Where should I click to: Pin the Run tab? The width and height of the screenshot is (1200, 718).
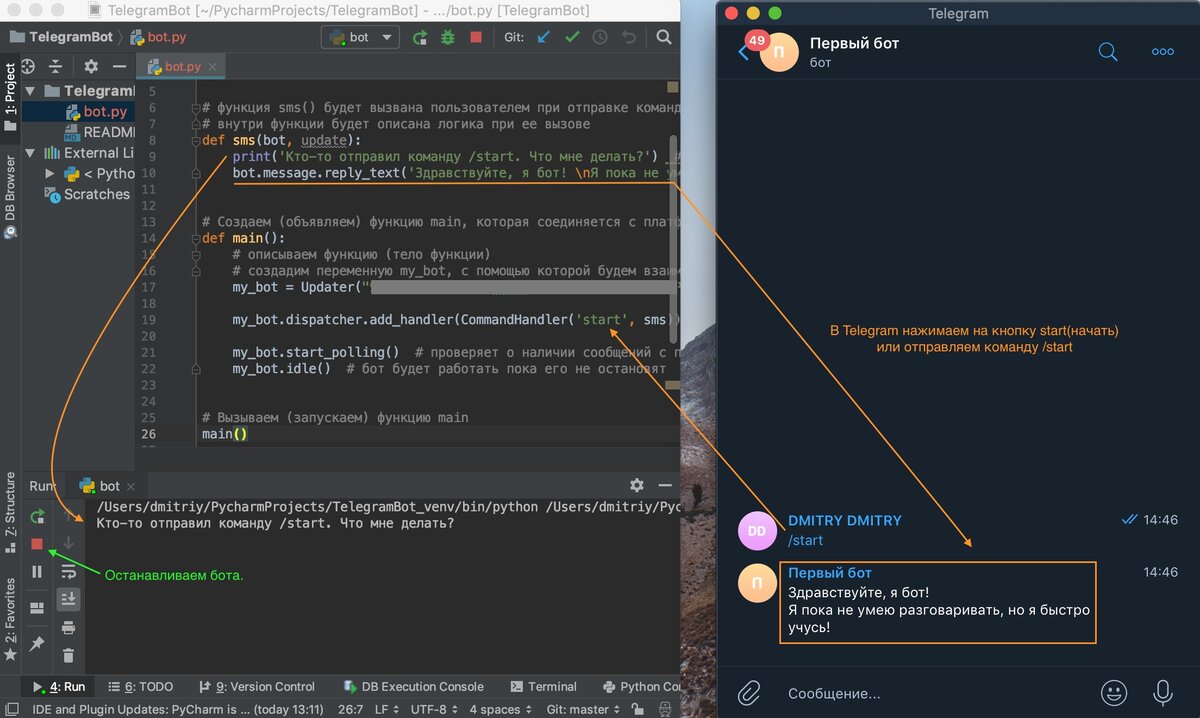click(37, 645)
